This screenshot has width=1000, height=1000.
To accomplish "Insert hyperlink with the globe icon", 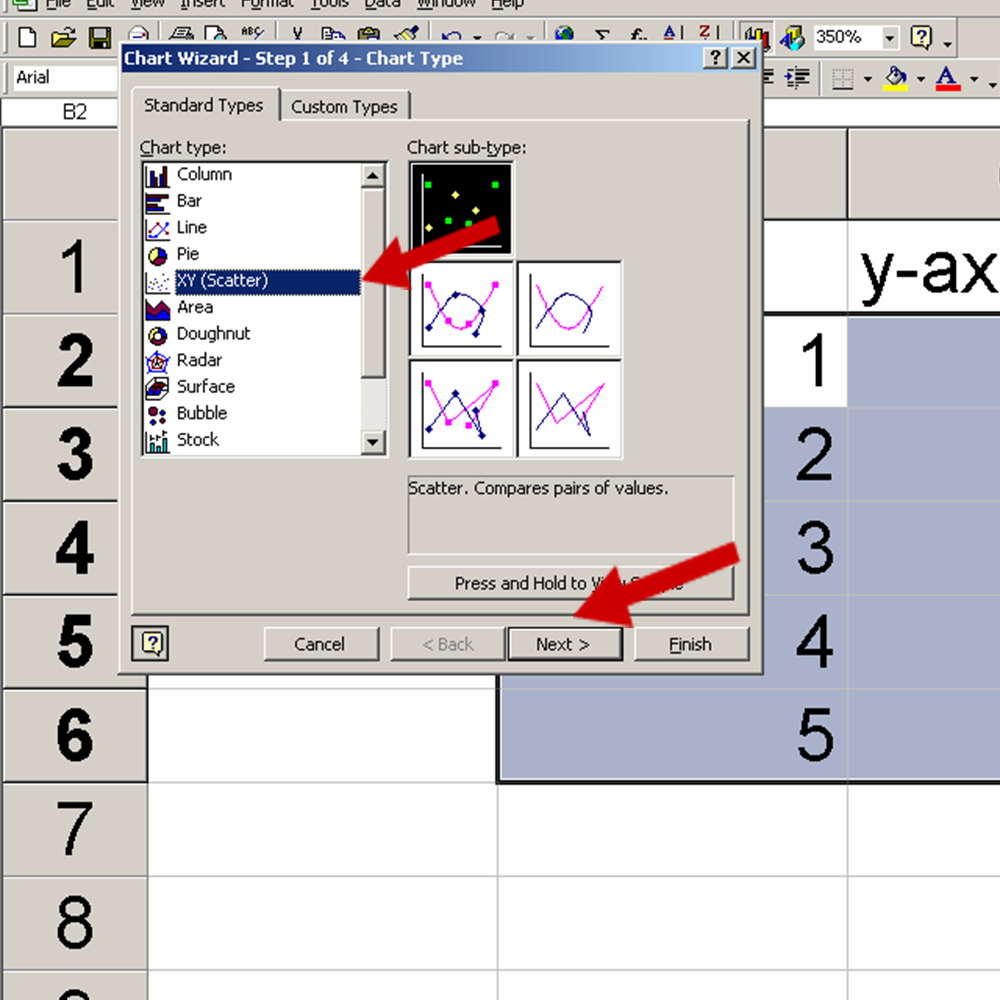I will click(564, 33).
